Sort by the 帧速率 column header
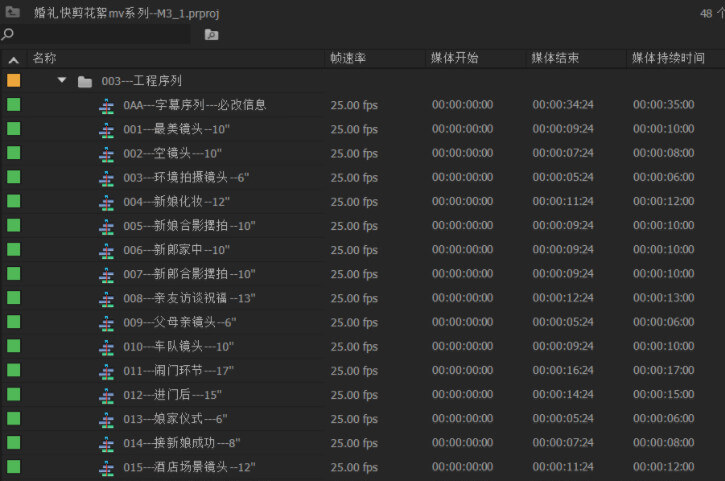This screenshot has width=725, height=481. pos(348,58)
